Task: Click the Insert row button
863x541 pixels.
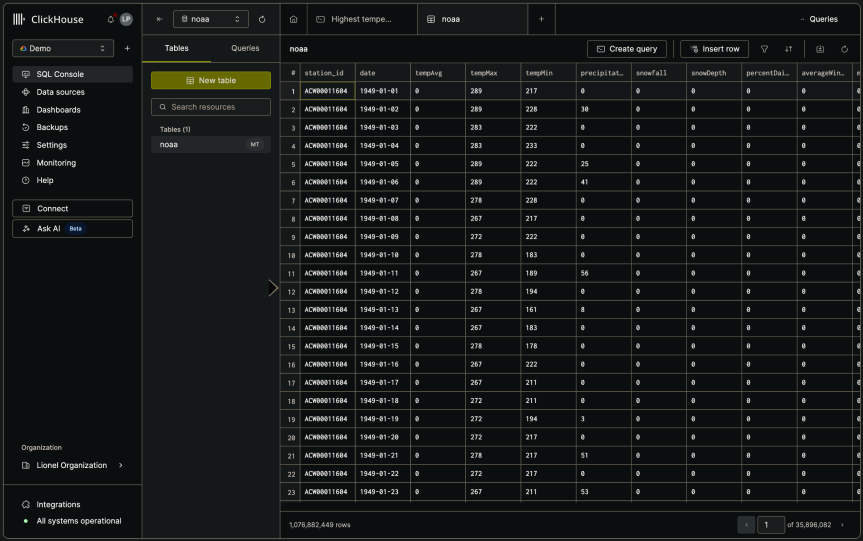Action: coord(714,49)
